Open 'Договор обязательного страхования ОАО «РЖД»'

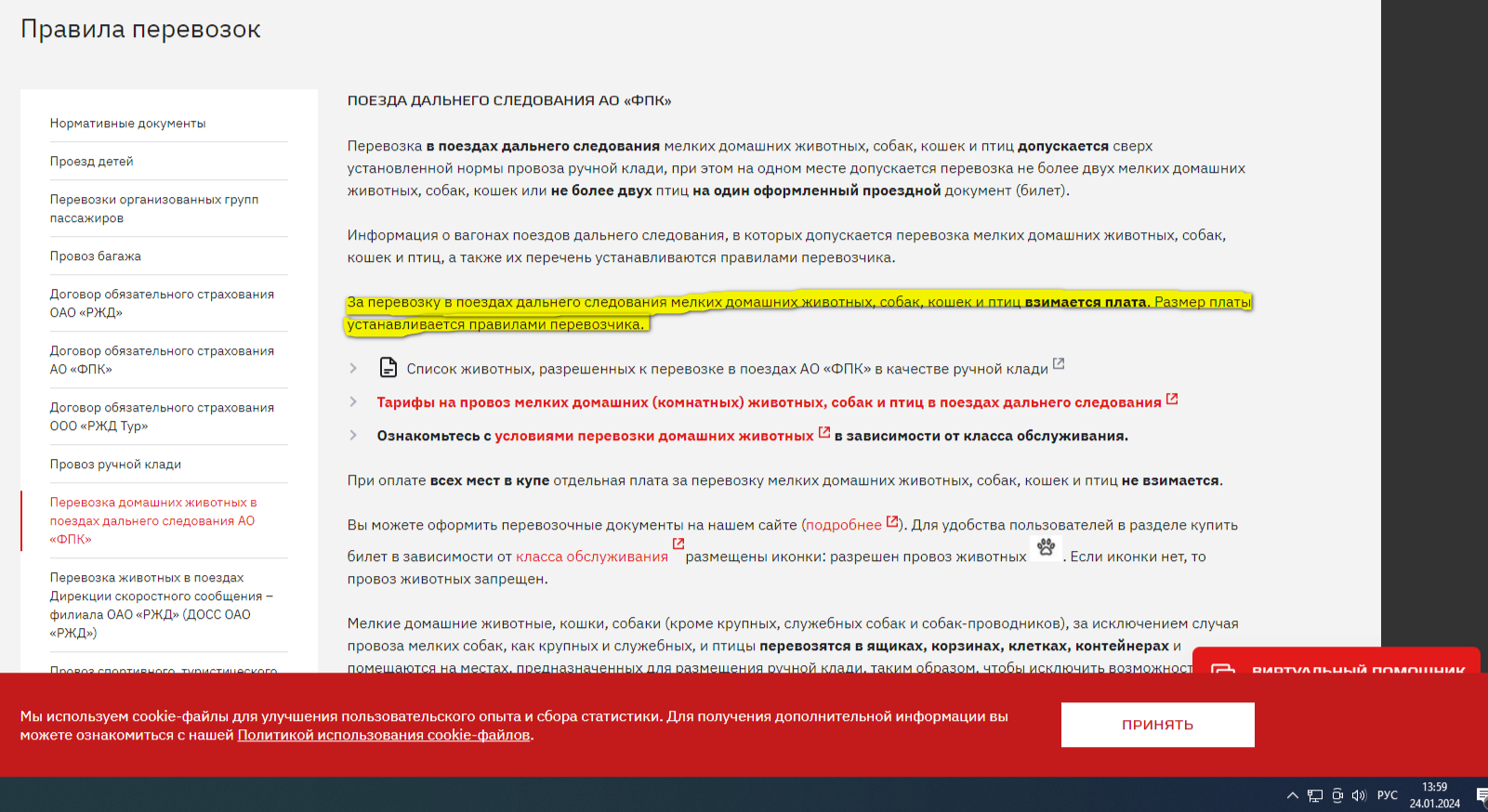click(162, 304)
